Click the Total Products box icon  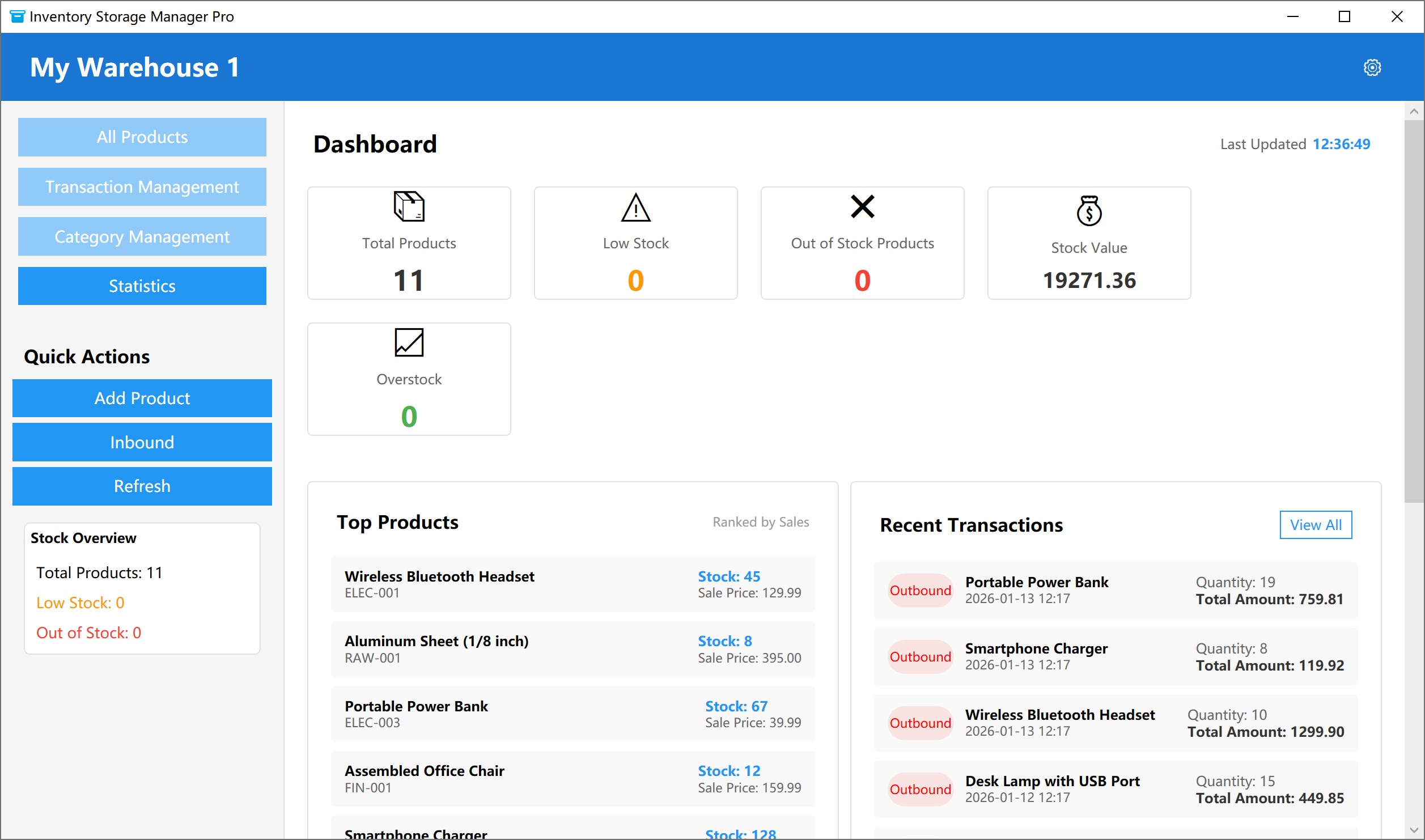(409, 206)
